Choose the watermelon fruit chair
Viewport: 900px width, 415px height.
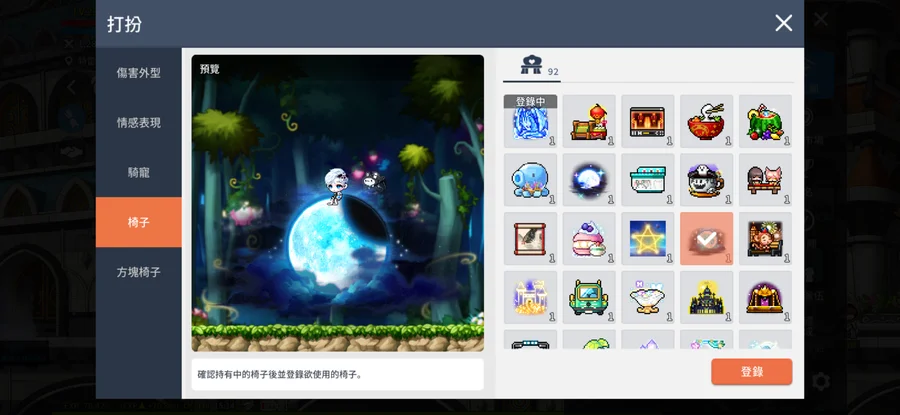(x=765, y=121)
